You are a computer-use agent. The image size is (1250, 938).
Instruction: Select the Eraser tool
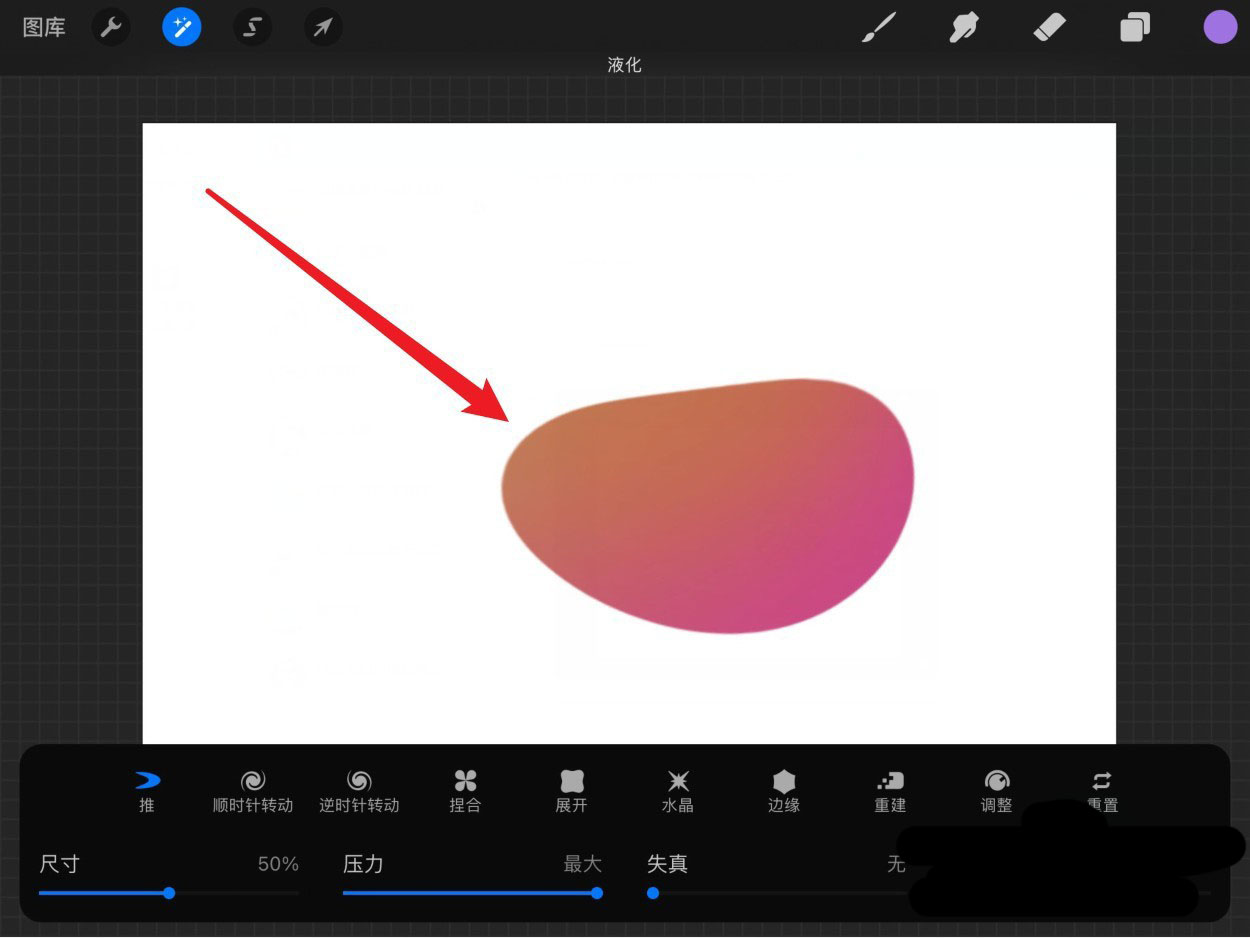tap(1050, 27)
